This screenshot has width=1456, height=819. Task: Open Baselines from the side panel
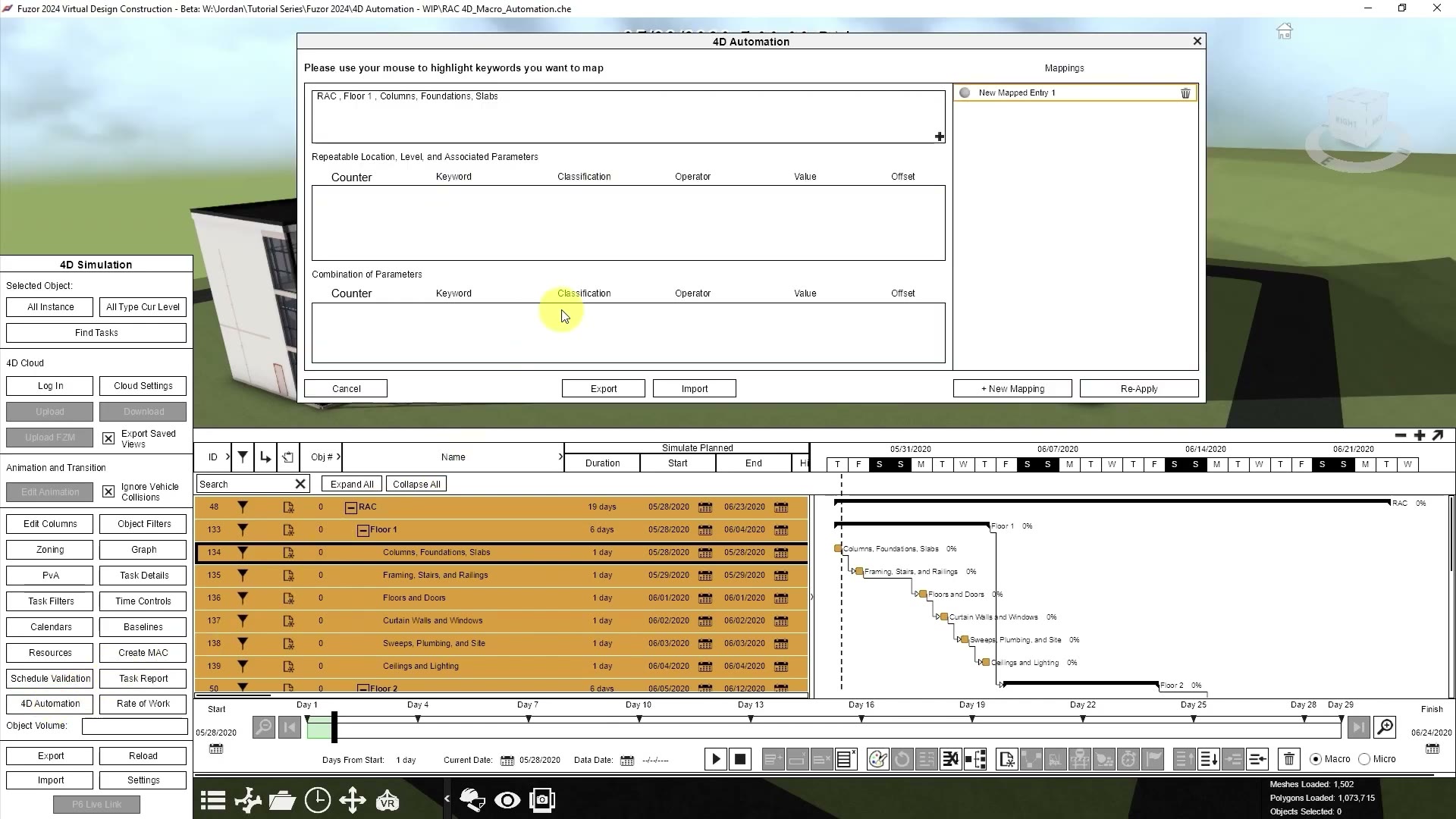click(143, 627)
